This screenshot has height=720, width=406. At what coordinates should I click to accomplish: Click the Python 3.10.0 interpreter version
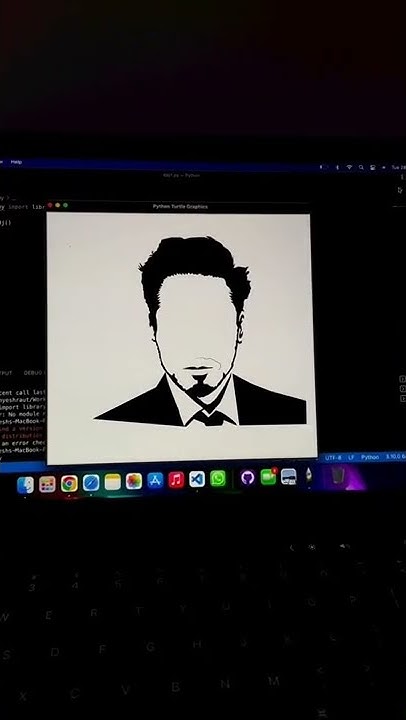395,457
